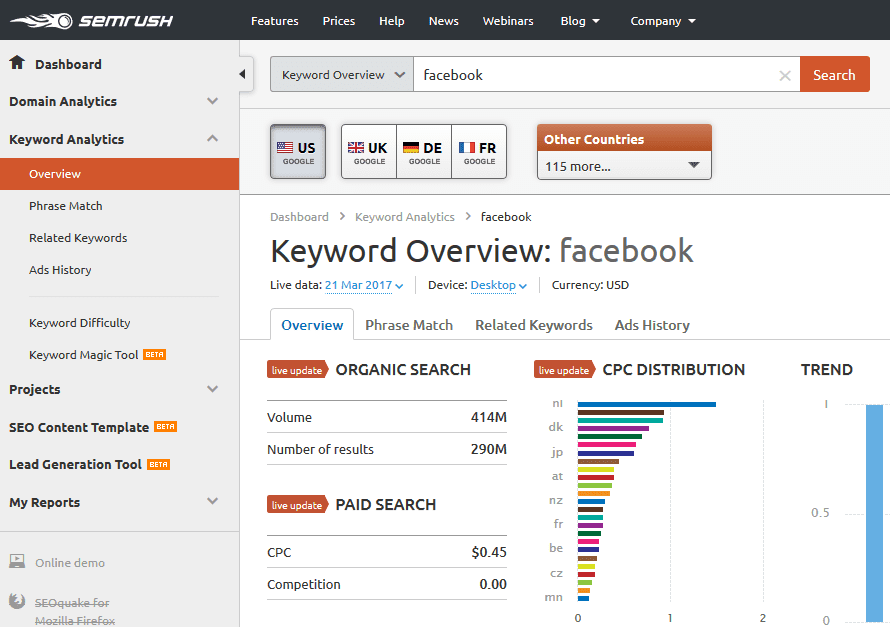Click the orange Search button
Screen dimensions: 890x627
click(834, 74)
